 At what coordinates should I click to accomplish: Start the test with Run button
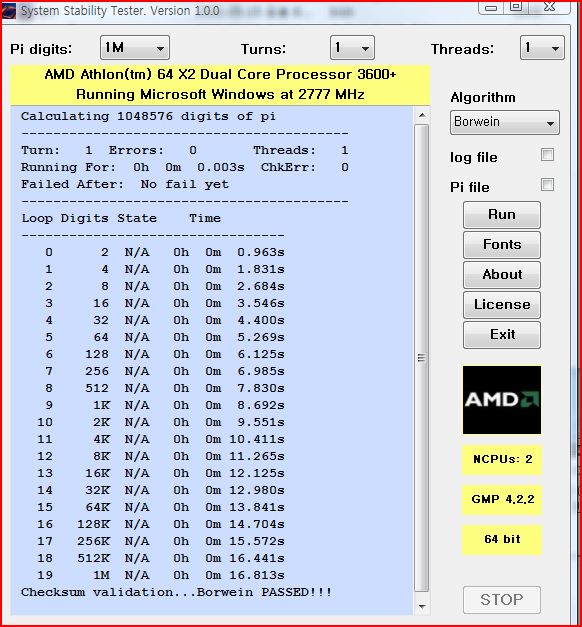(x=502, y=215)
